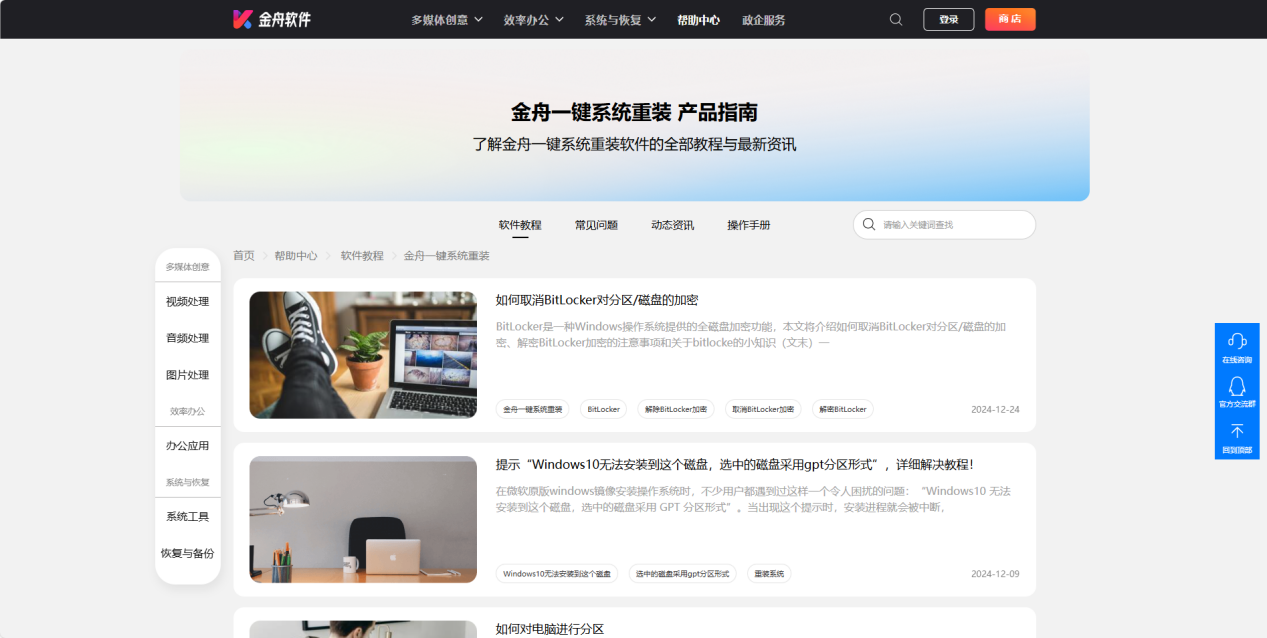Click the 效率办公 sidebar heading

pos(188,411)
